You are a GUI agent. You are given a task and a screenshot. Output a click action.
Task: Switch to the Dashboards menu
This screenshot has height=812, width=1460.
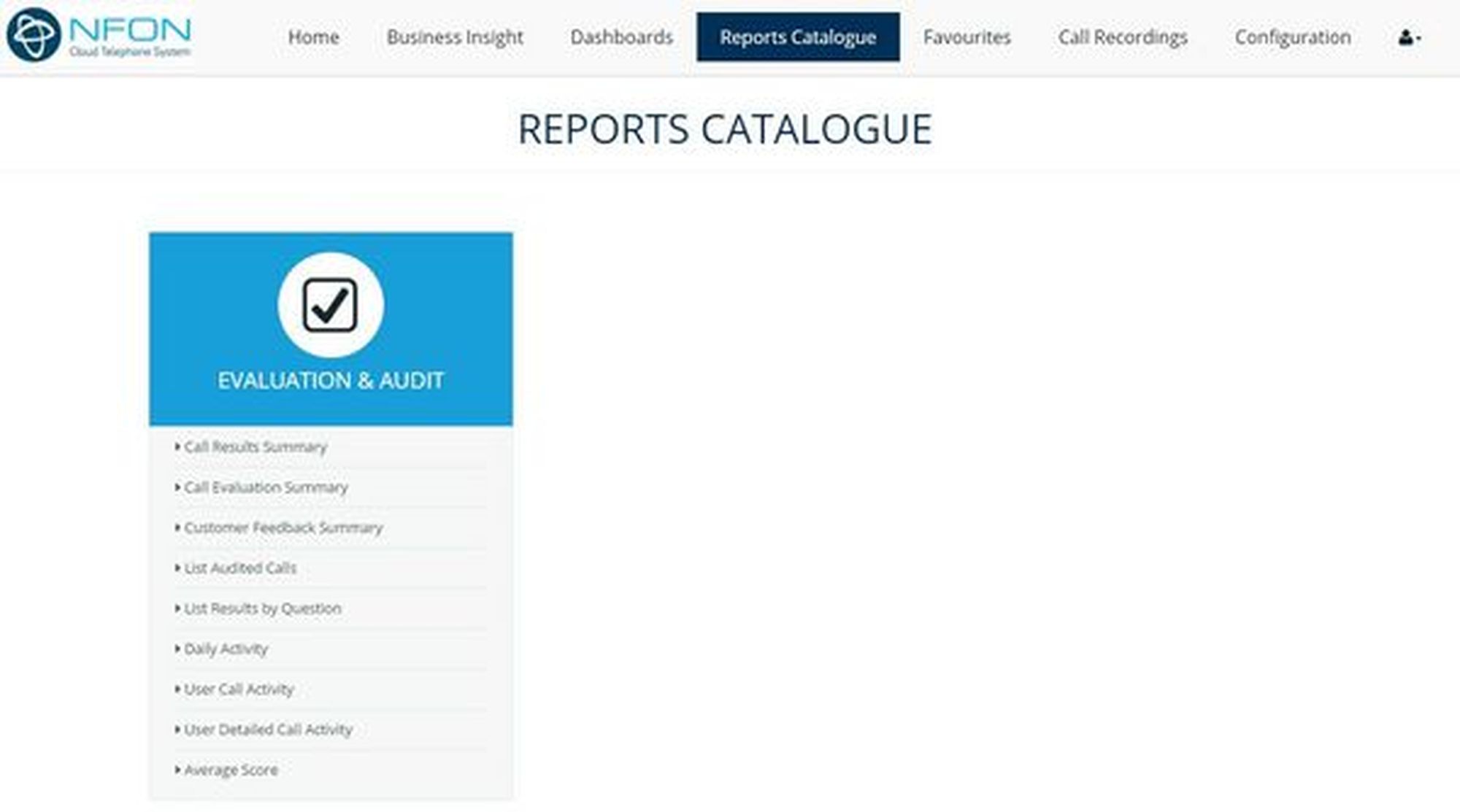(x=621, y=37)
